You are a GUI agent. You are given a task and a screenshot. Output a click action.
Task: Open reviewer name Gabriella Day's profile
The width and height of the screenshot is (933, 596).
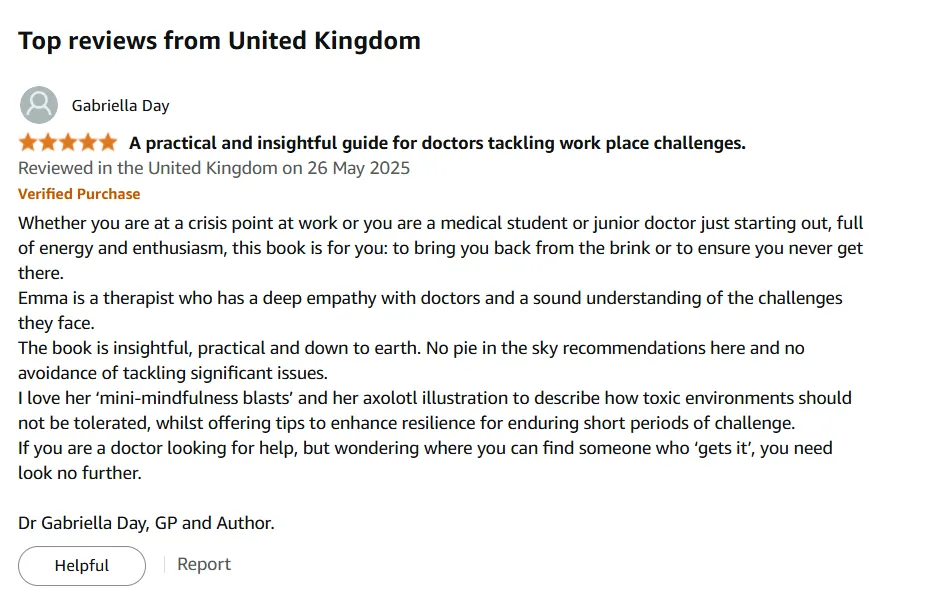point(120,105)
